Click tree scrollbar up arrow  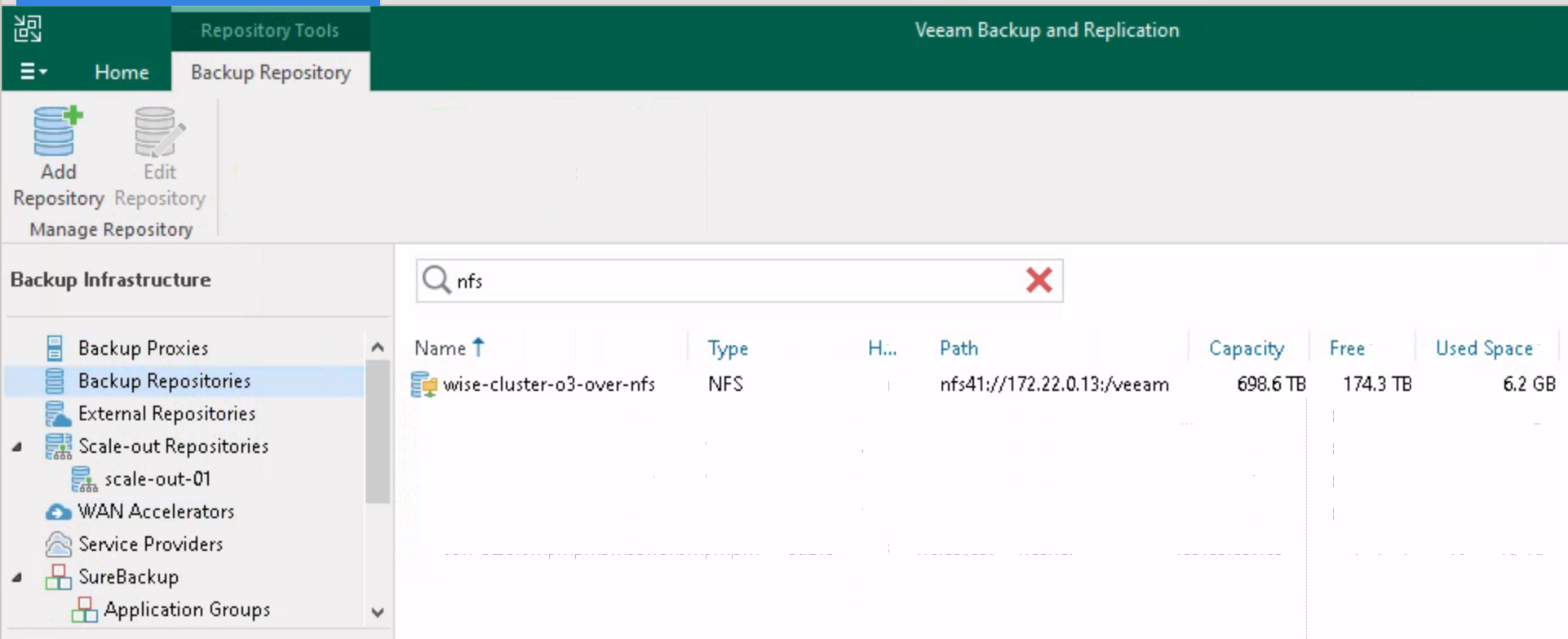pos(377,347)
